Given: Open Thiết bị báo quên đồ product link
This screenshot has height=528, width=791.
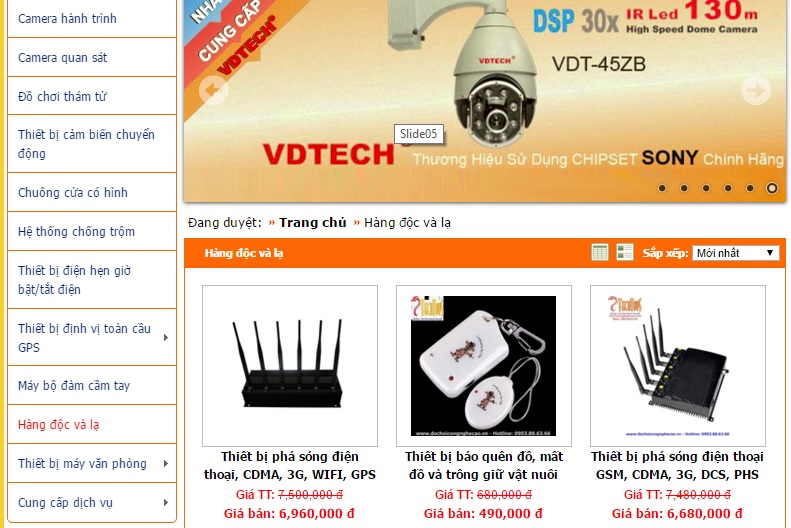Looking at the screenshot, I should point(483,465).
